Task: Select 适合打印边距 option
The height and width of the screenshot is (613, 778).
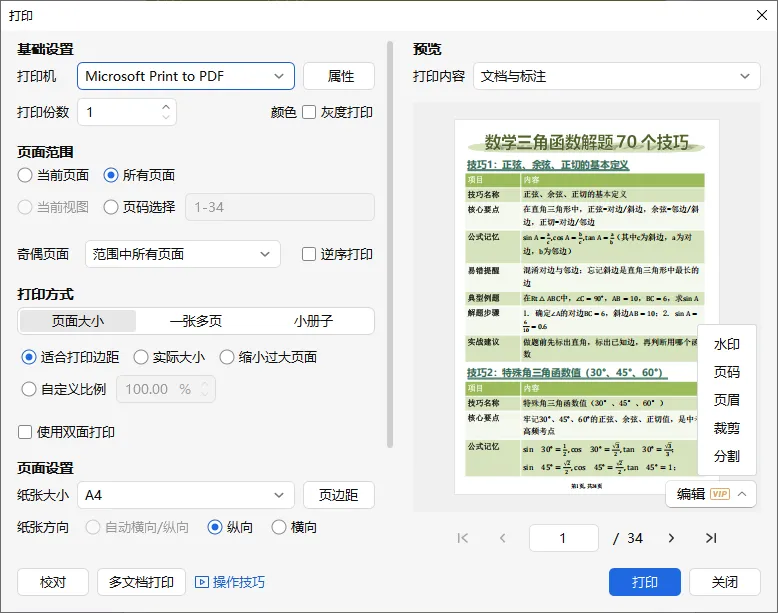Action: (x=29, y=357)
